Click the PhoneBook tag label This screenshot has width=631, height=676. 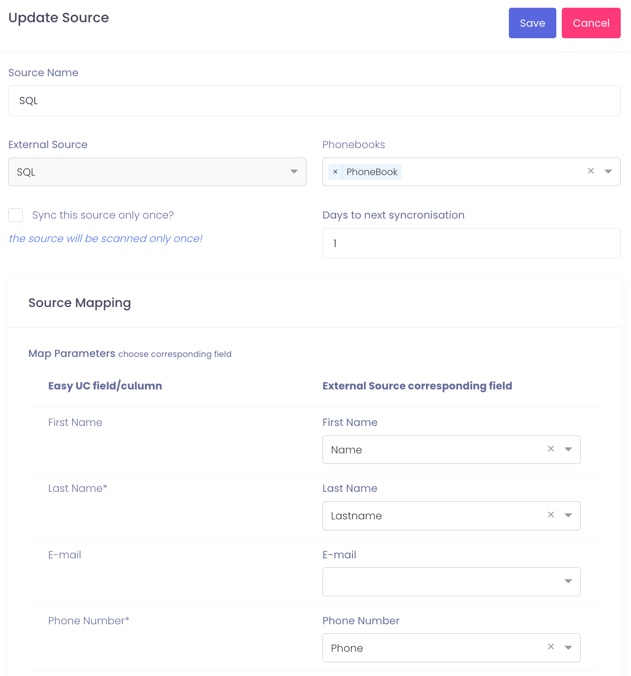pos(372,172)
